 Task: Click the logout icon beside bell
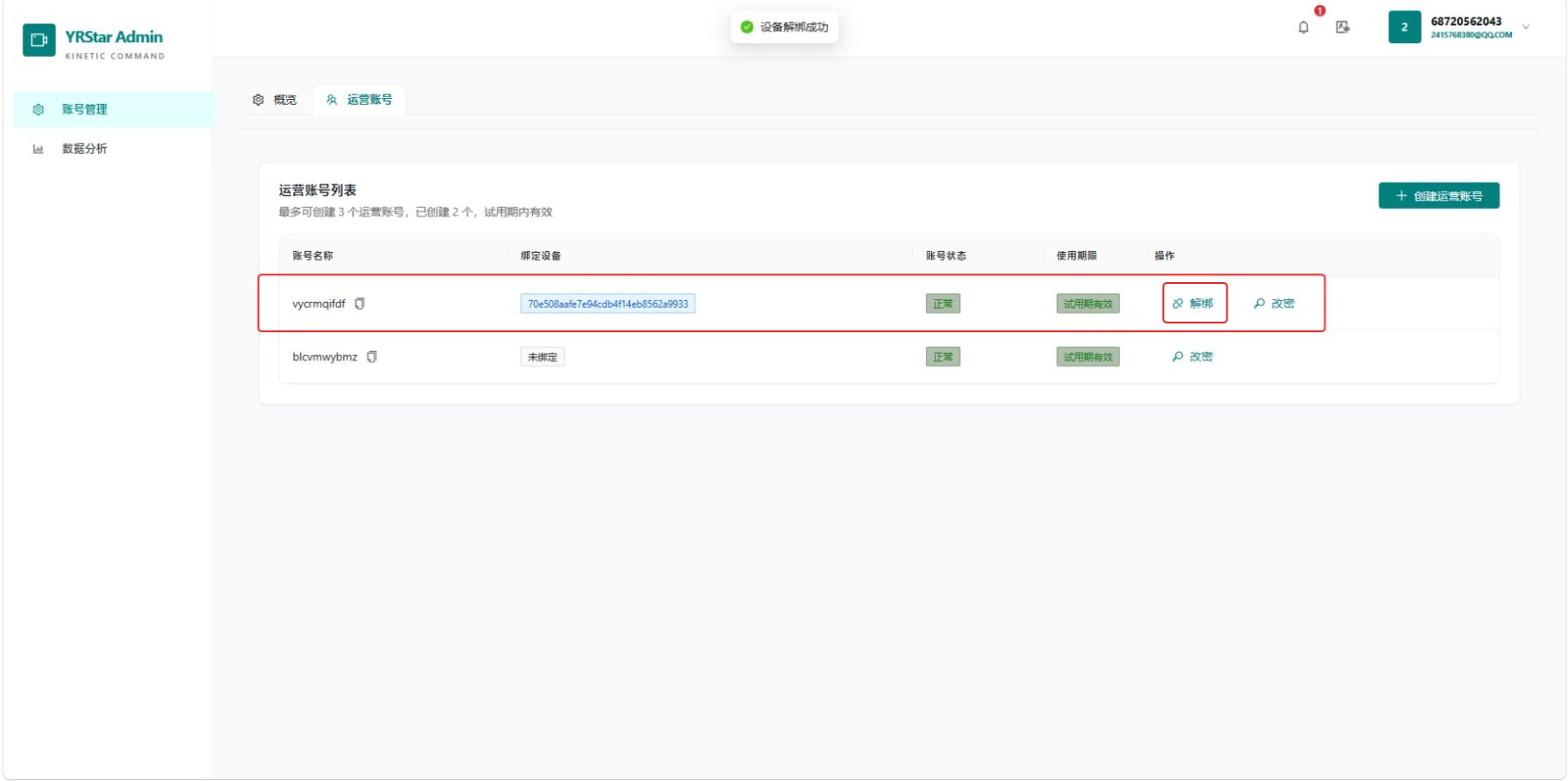[x=1343, y=28]
